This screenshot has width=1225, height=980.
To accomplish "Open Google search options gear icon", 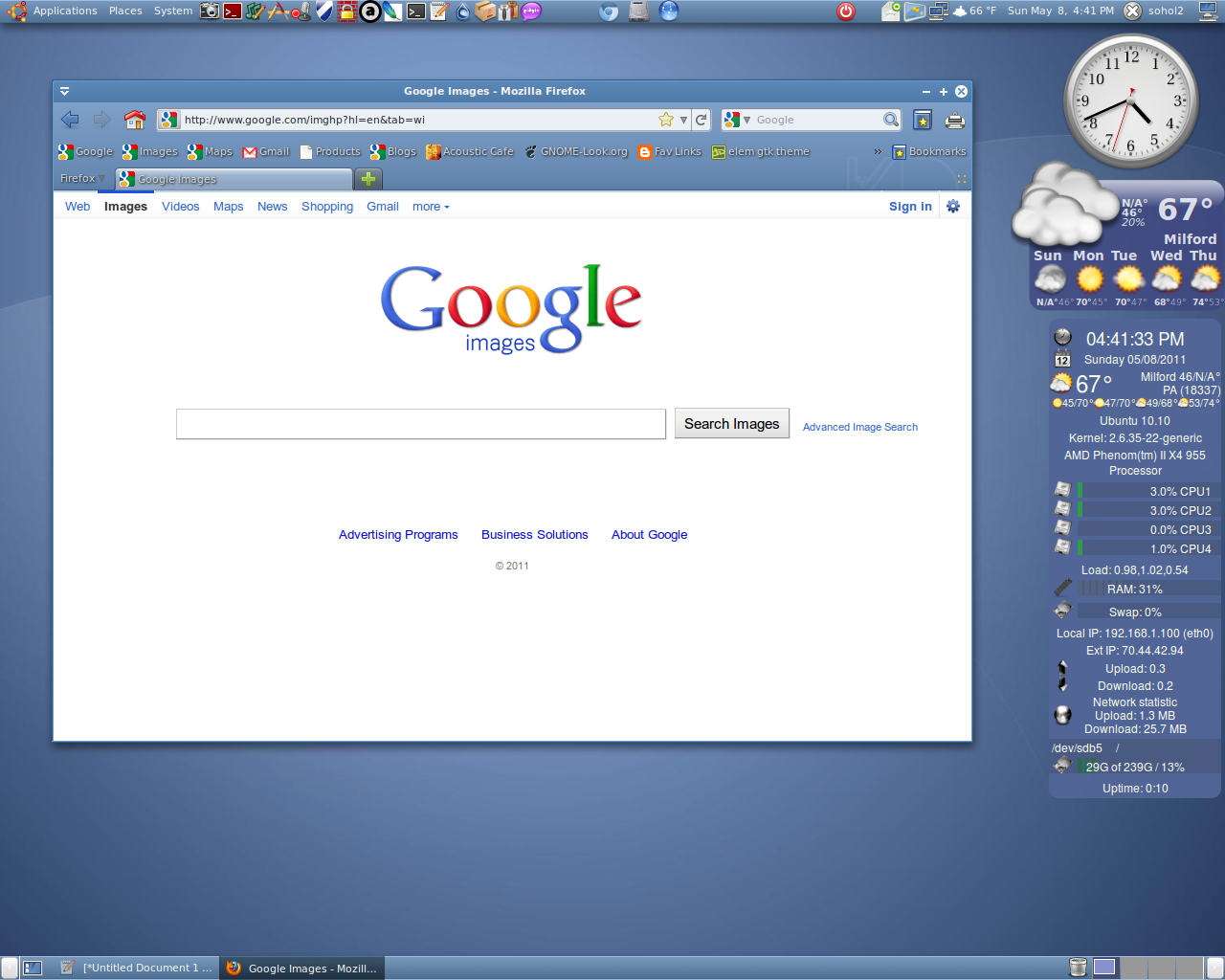I will 953,206.
